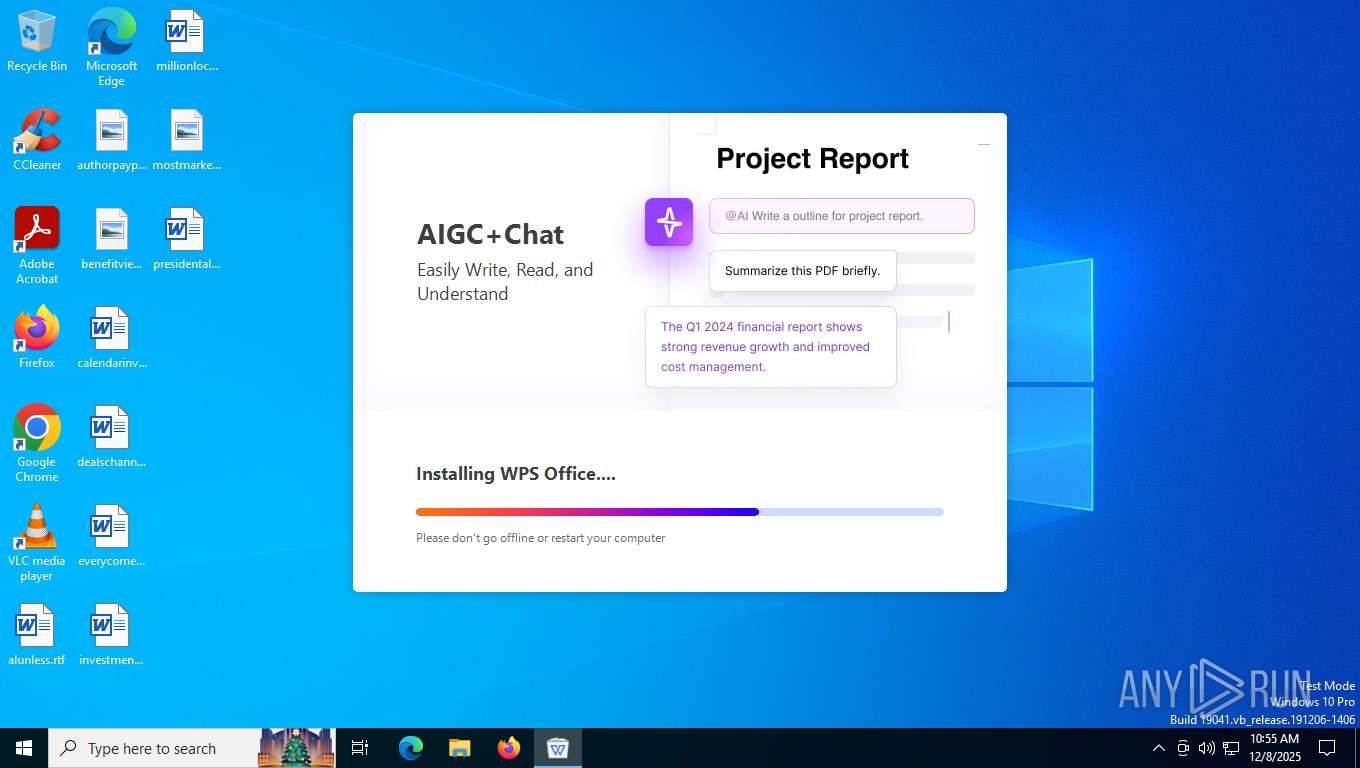This screenshot has width=1360, height=768.
Task: Open the Action Center notifications icon
Action: (x=1327, y=748)
